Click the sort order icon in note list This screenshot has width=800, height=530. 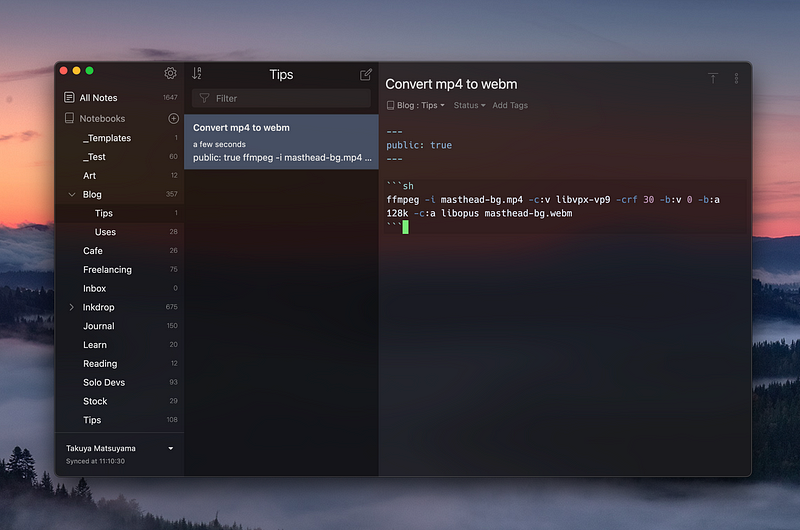(197, 73)
